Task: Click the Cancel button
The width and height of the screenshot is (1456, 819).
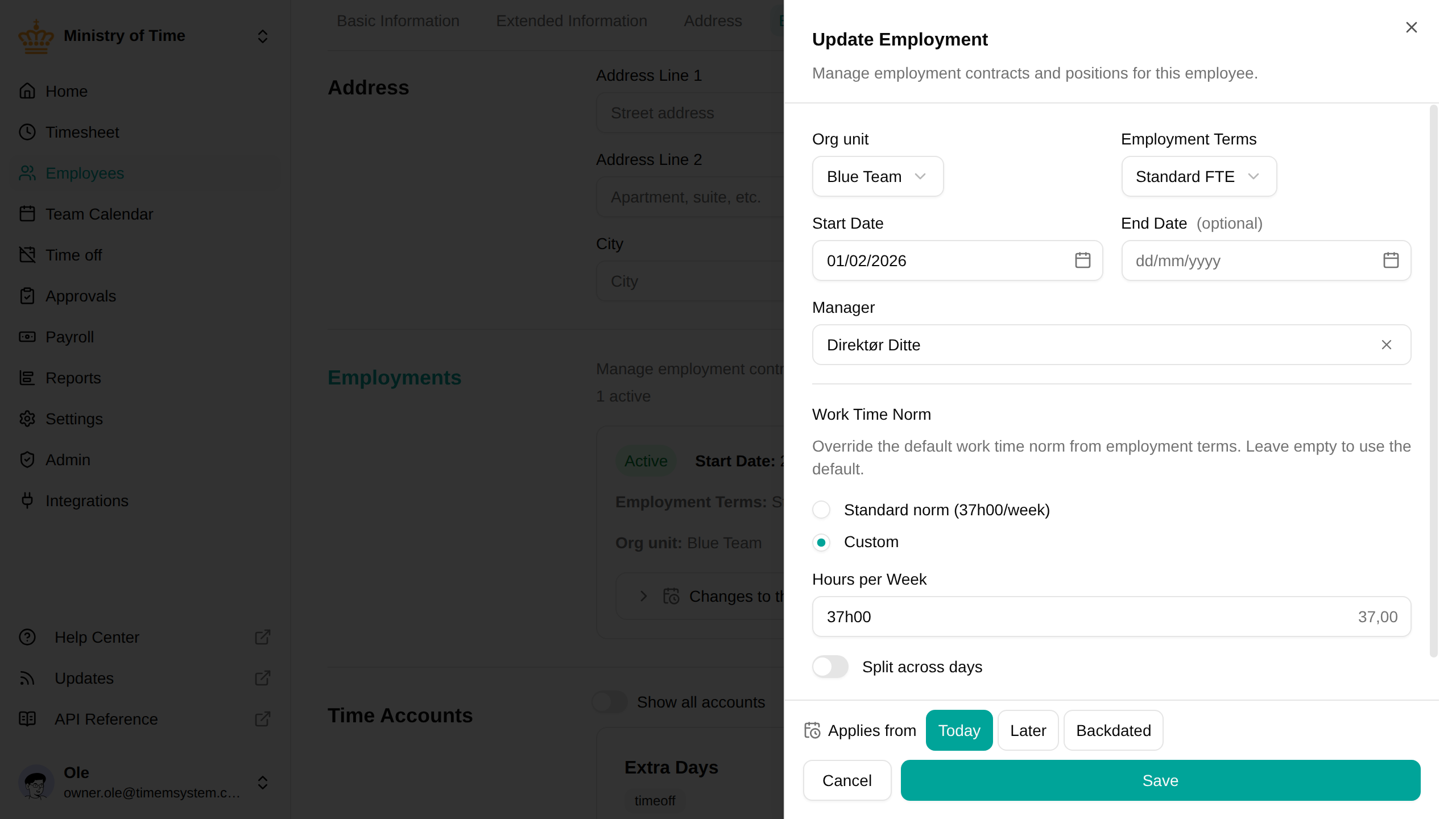Action: [847, 780]
